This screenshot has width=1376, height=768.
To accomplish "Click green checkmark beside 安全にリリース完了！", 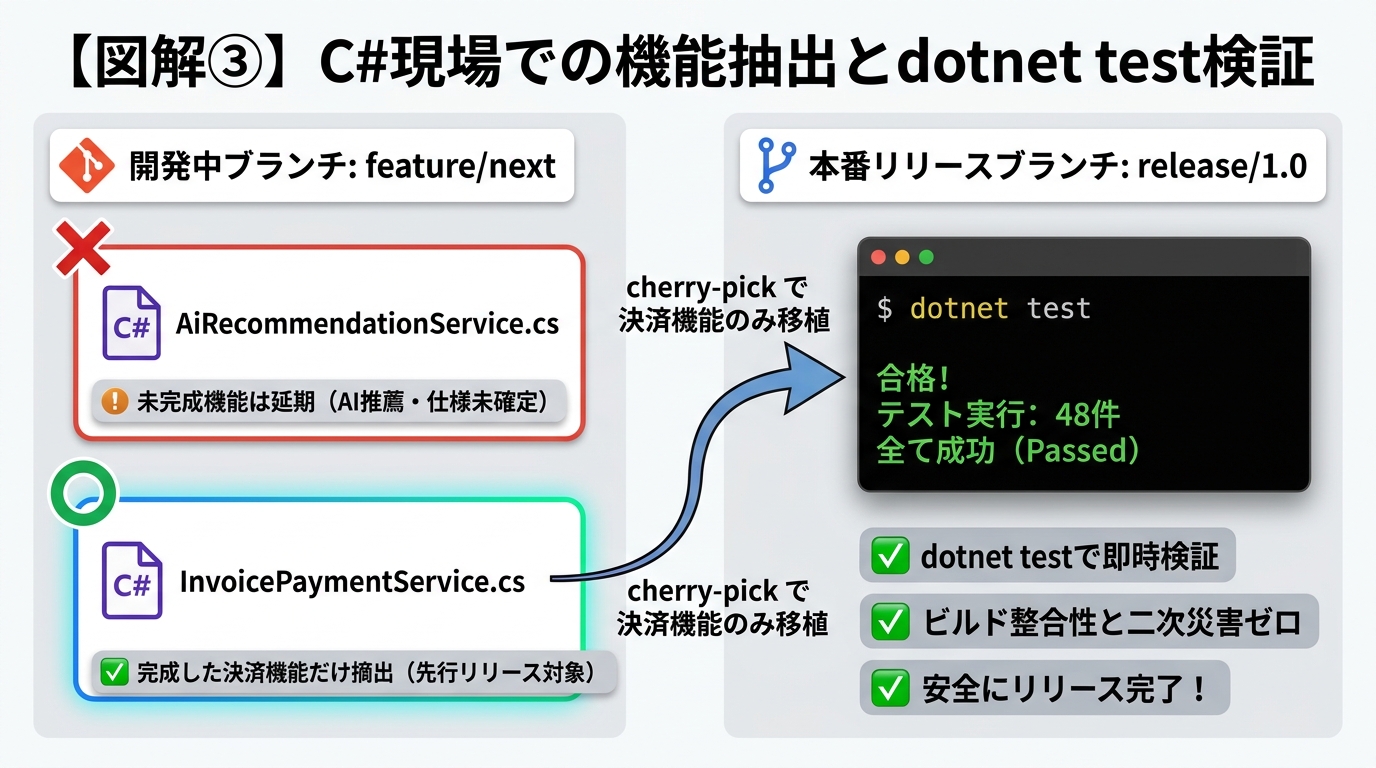I will (890, 688).
